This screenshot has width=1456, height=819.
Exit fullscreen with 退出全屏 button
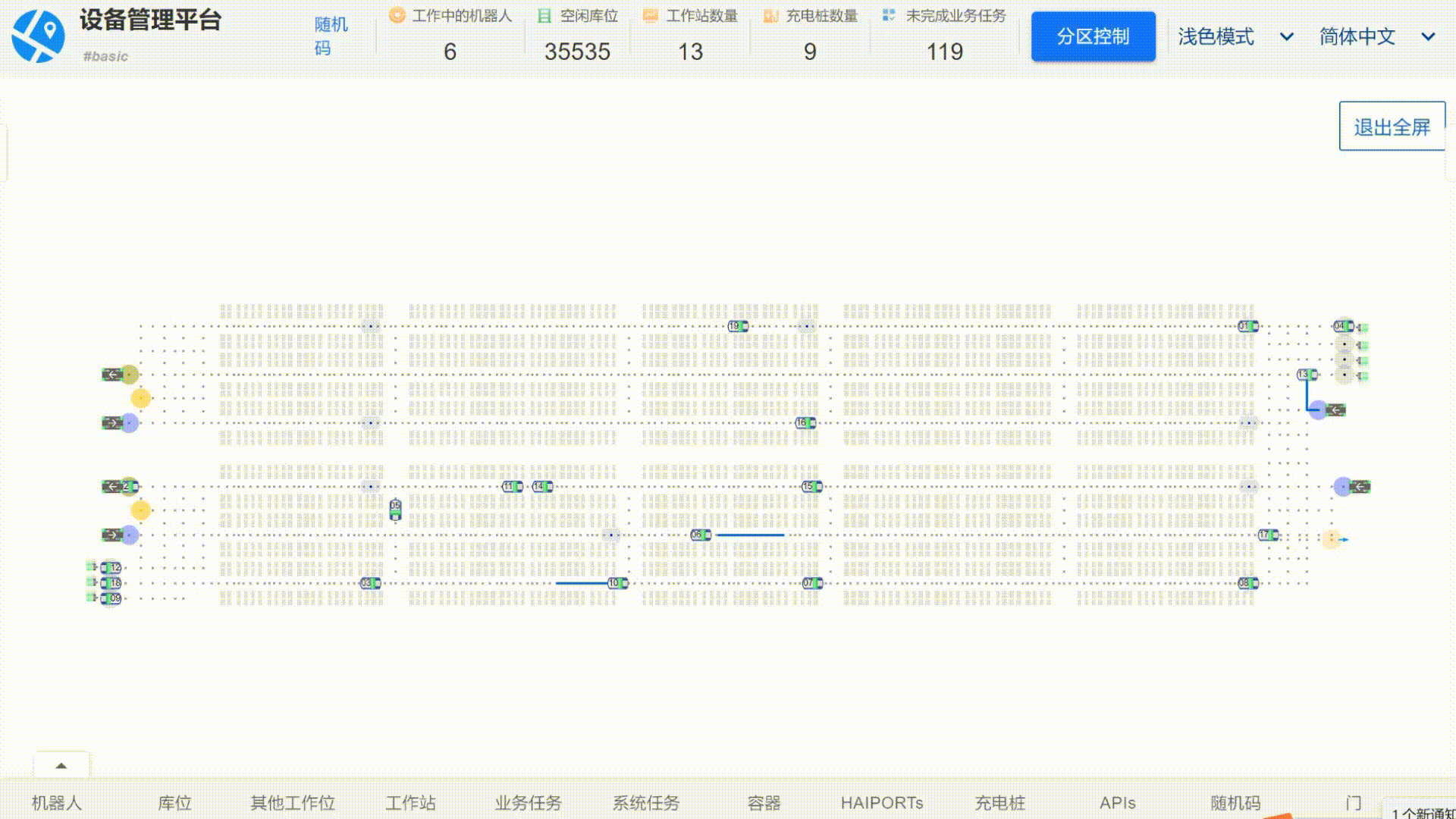pyautogui.click(x=1392, y=127)
